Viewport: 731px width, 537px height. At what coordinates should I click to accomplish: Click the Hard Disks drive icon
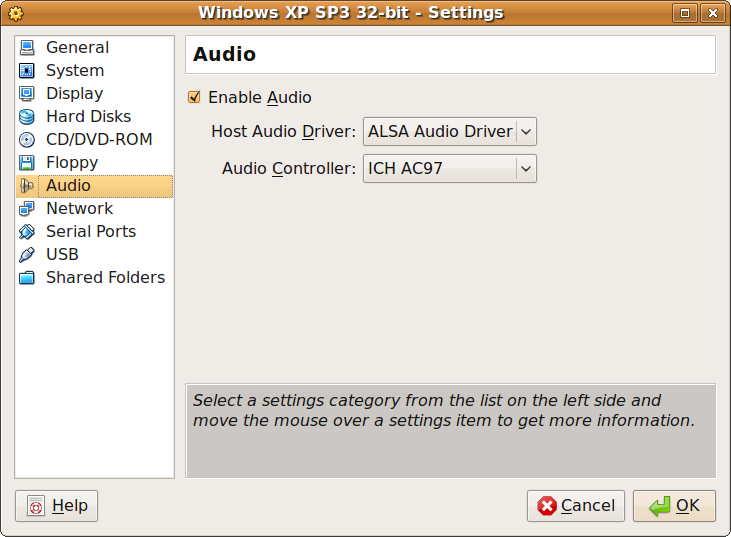pos(27,117)
